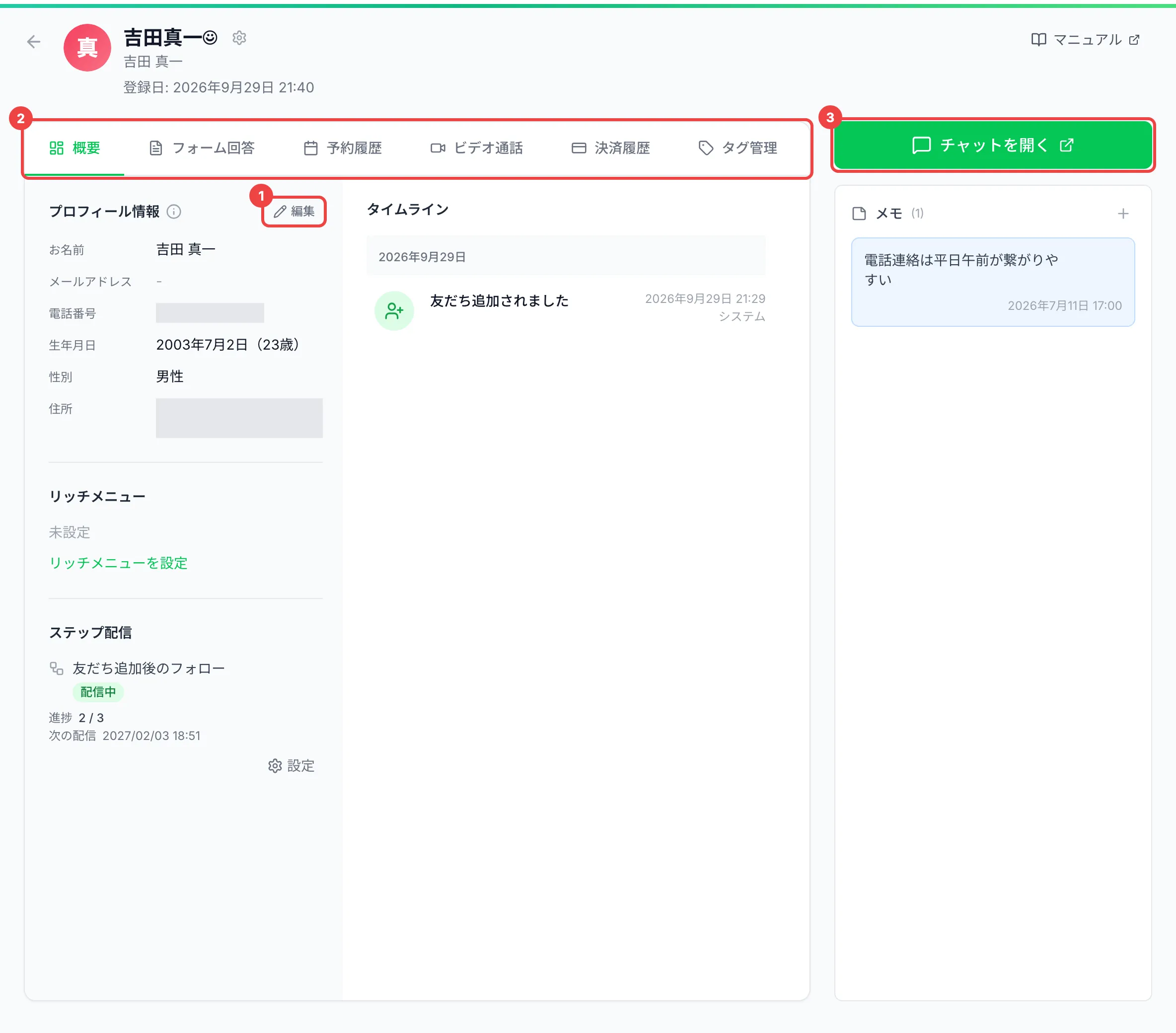Click the 男性 gender value

(170, 376)
